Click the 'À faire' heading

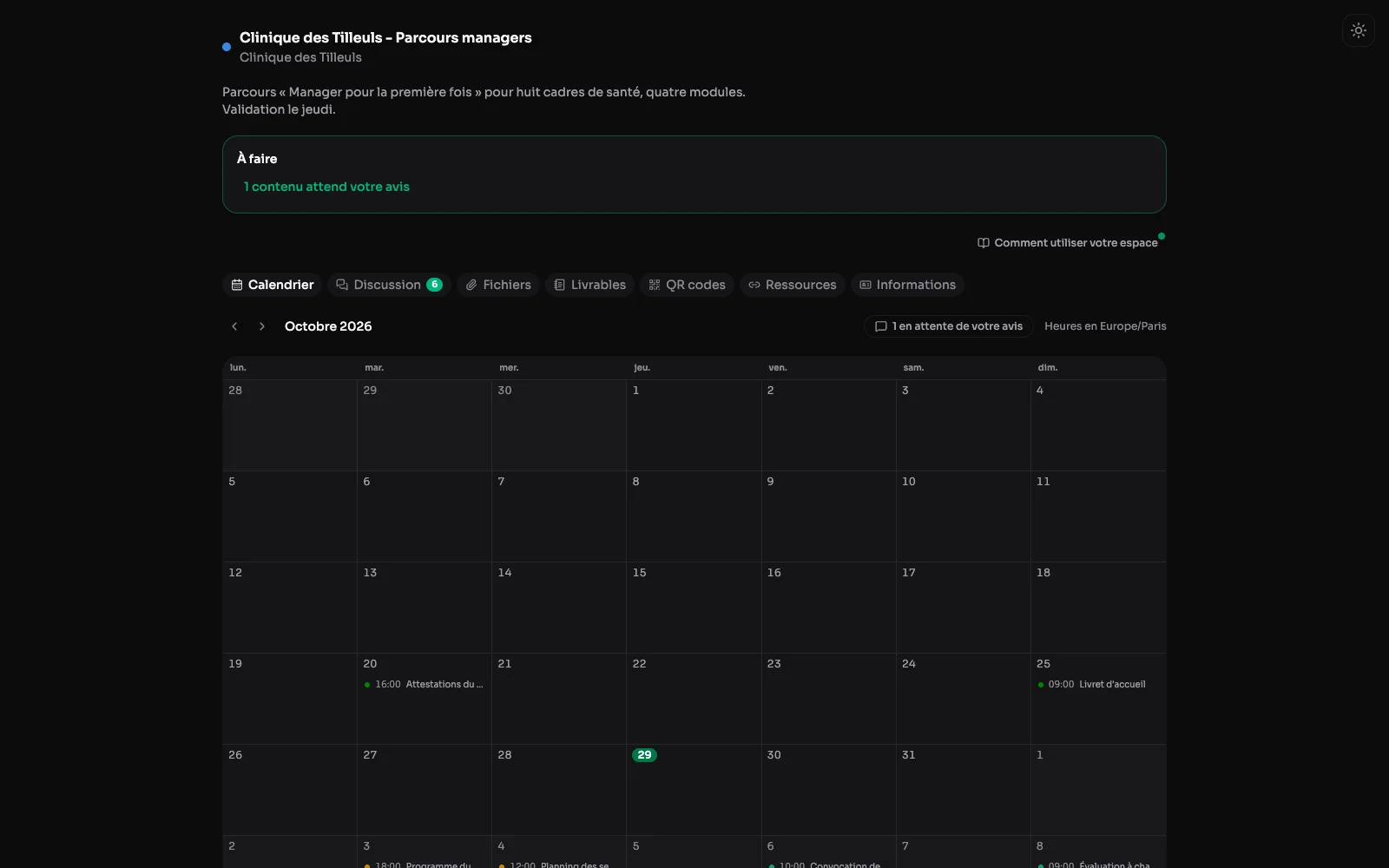pyautogui.click(x=257, y=159)
